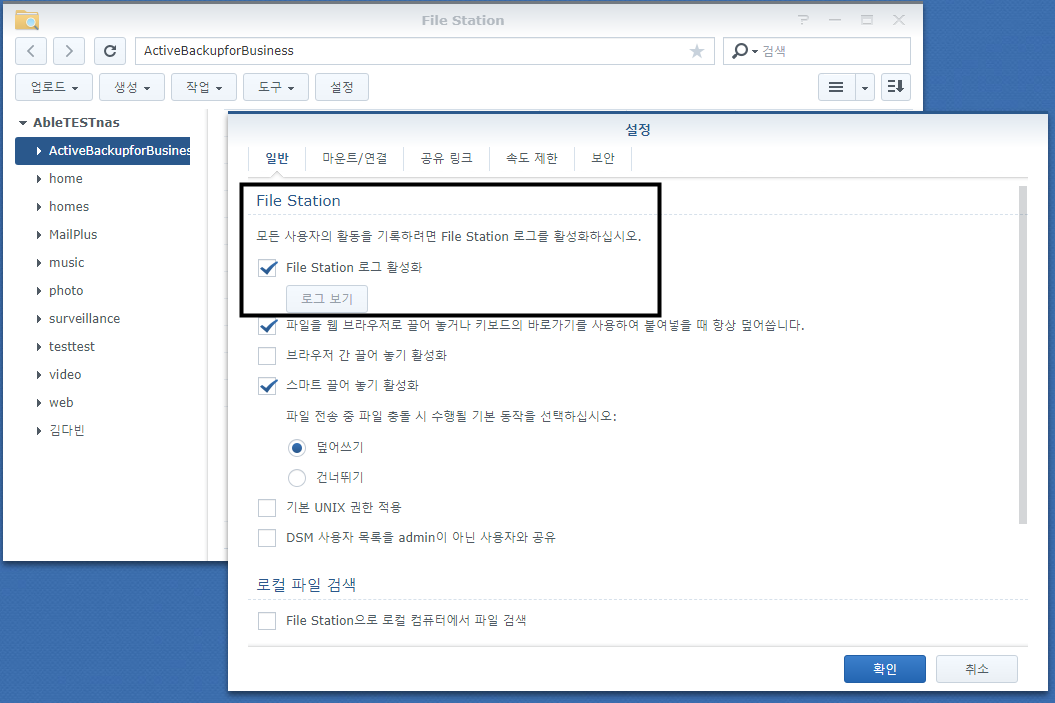Switch to the 마운트/연결 tab
The height and width of the screenshot is (703, 1055).
click(355, 158)
